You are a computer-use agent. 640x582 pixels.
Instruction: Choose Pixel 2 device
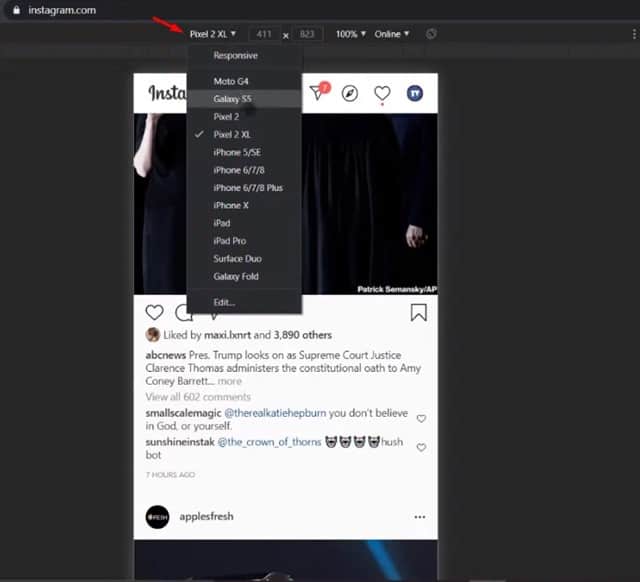(x=244, y=117)
